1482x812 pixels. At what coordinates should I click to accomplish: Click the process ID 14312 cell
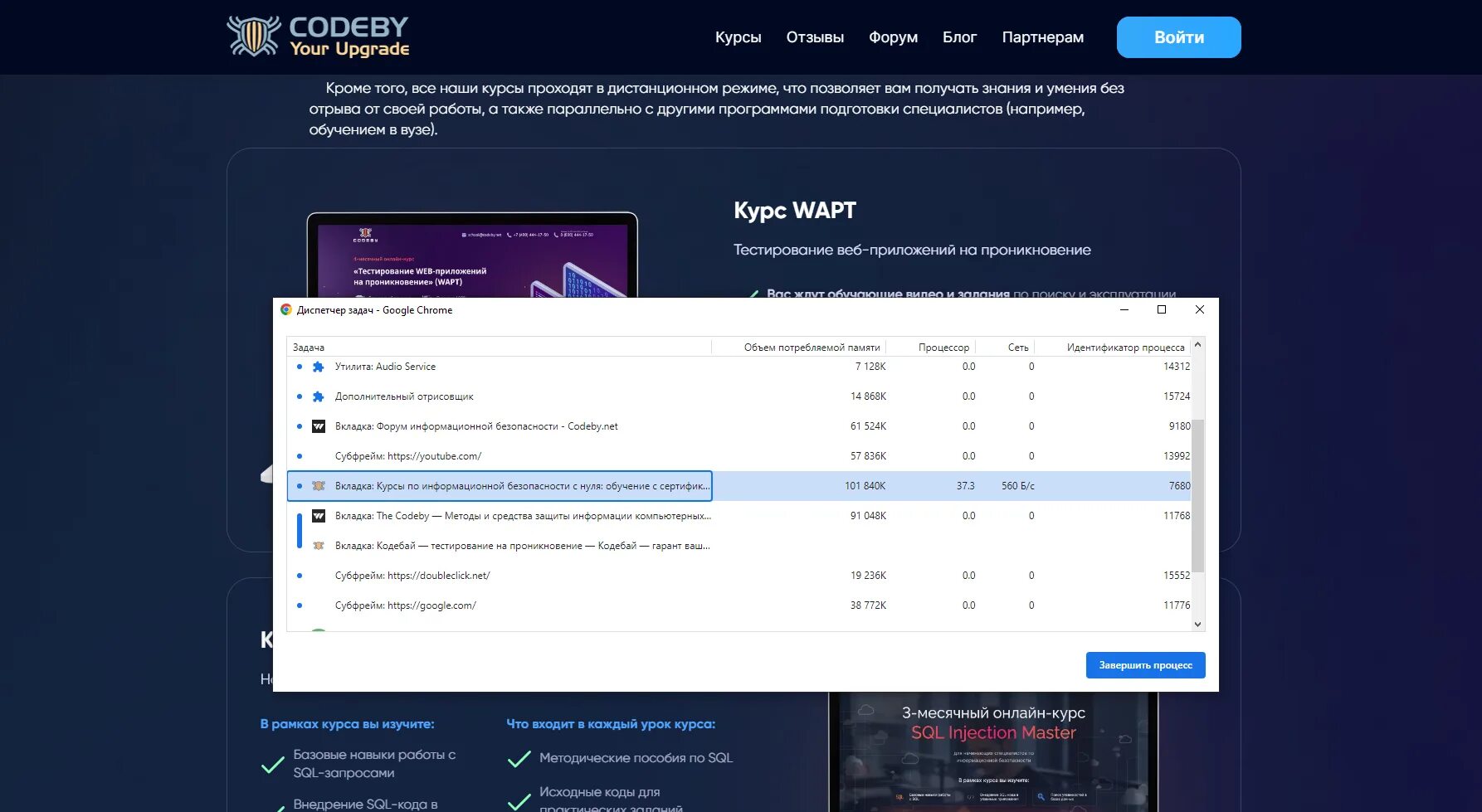click(1177, 367)
